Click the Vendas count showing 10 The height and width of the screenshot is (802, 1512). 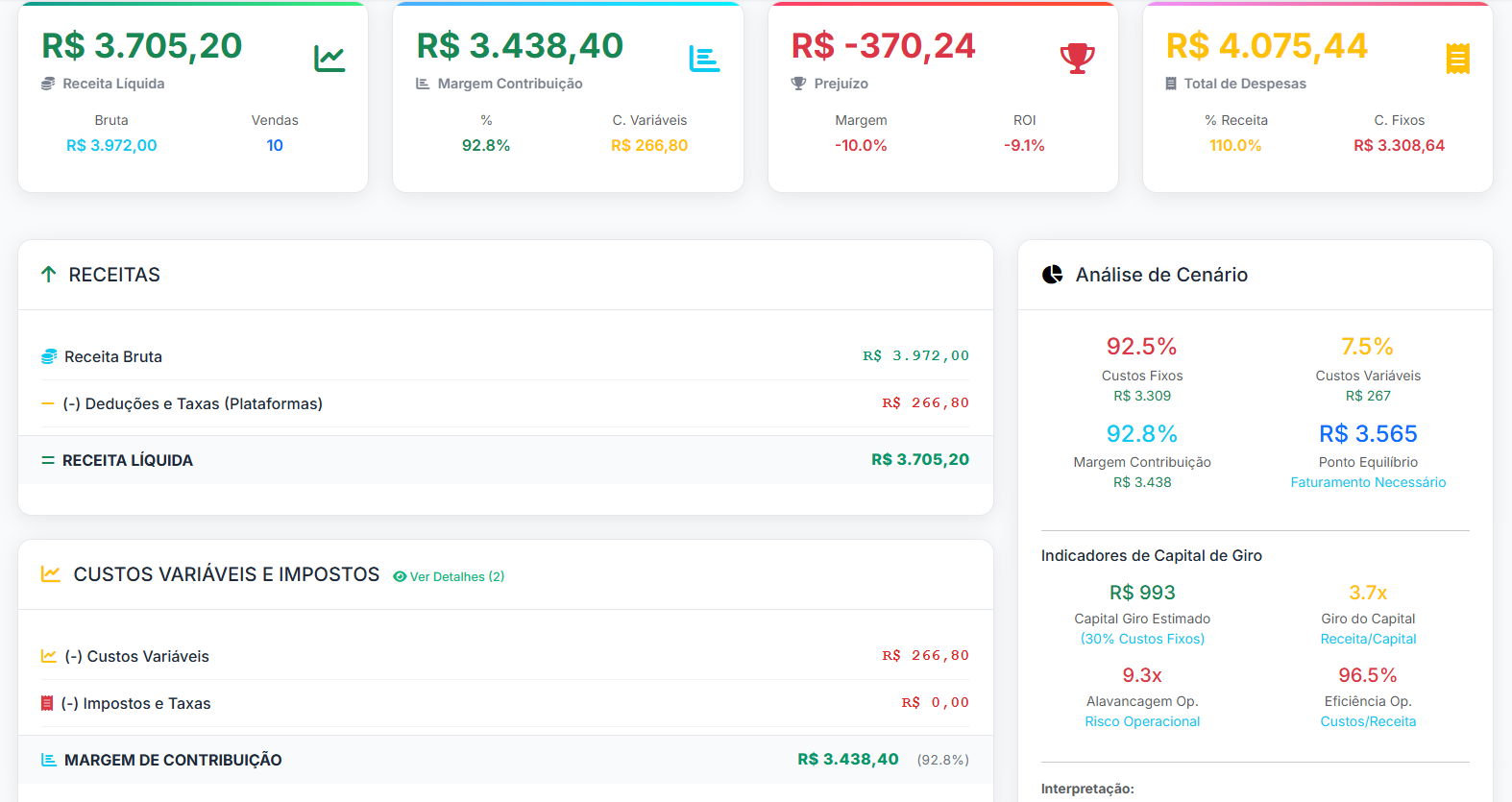(275, 145)
